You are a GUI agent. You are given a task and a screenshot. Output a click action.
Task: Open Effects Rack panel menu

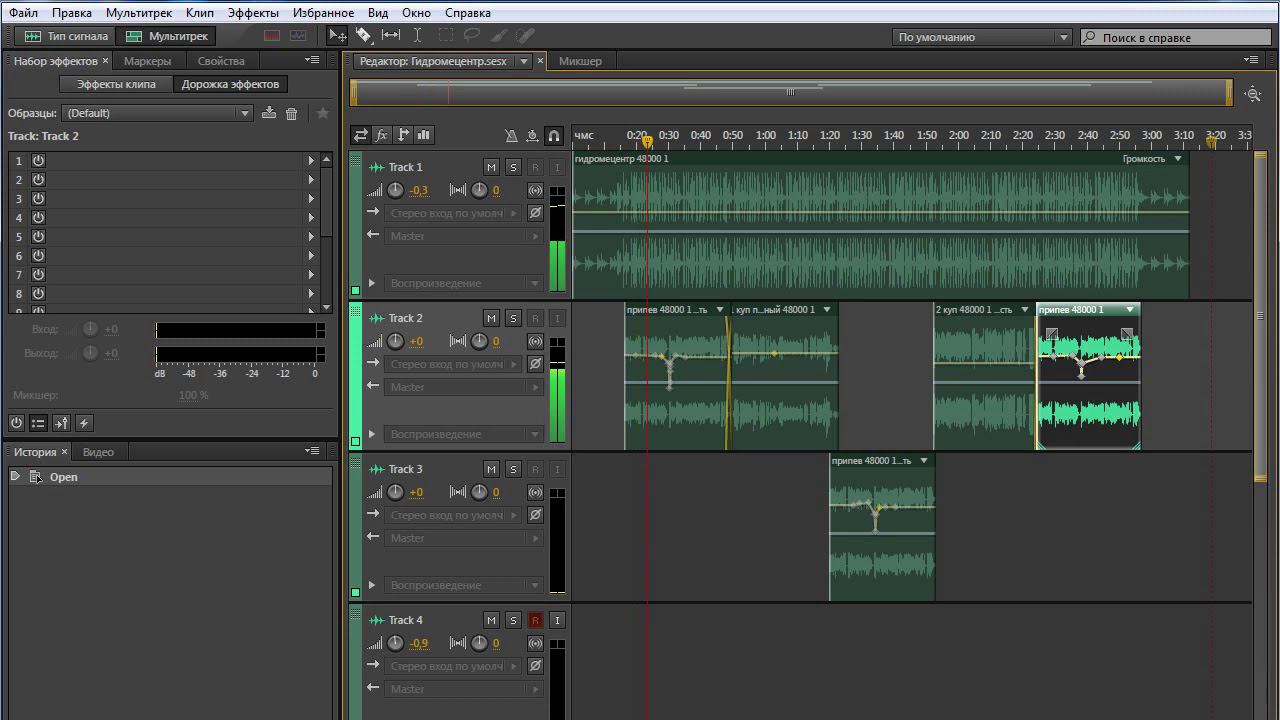click(x=312, y=61)
